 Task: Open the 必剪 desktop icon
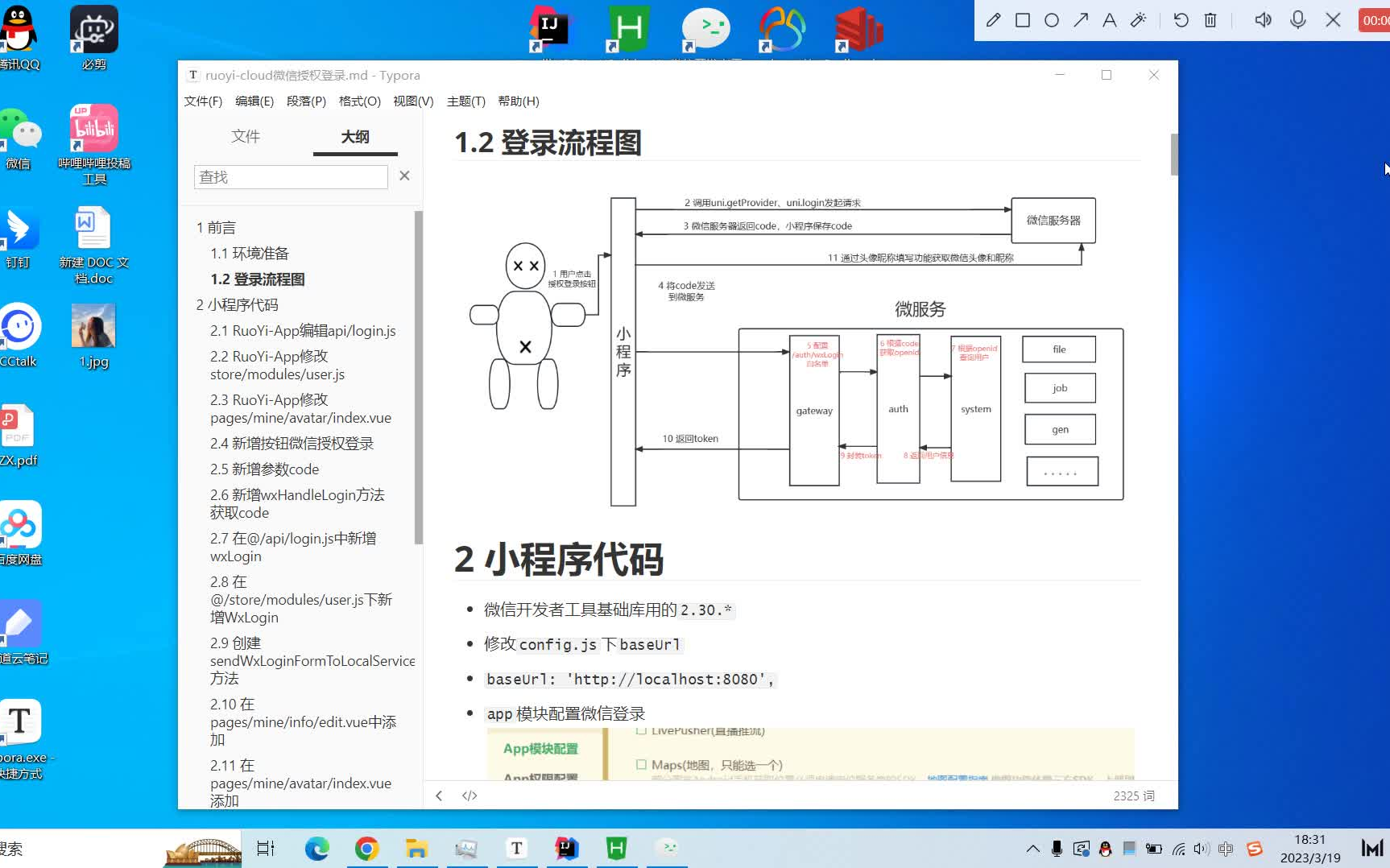pos(93,39)
